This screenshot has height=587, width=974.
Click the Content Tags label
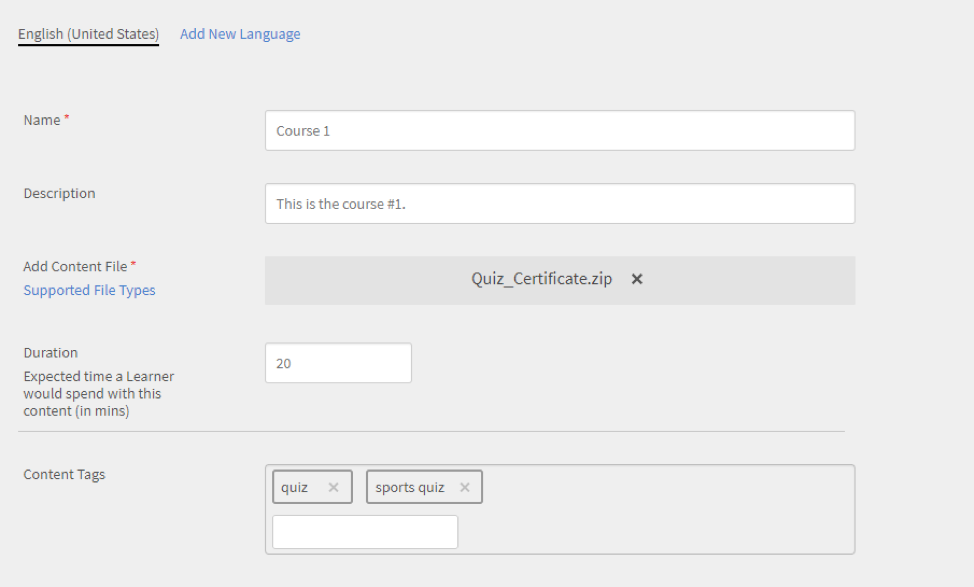point(64,474)
